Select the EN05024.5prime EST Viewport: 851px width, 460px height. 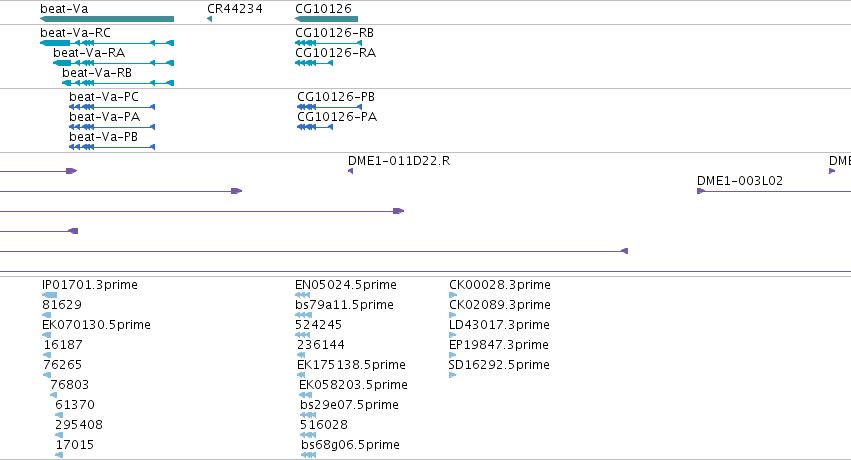346,285
